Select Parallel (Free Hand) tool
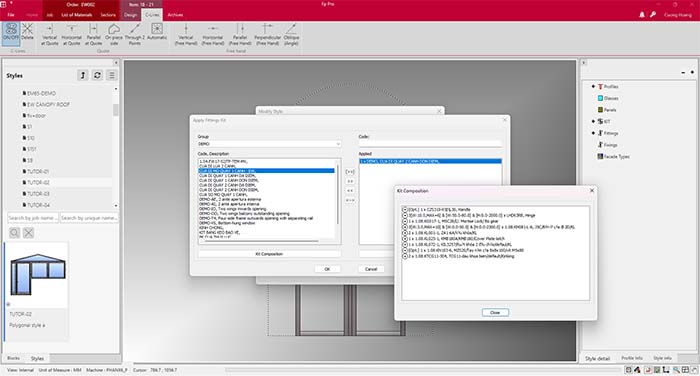The height and width of the screenshot is (376, 700). pos(240,34)
